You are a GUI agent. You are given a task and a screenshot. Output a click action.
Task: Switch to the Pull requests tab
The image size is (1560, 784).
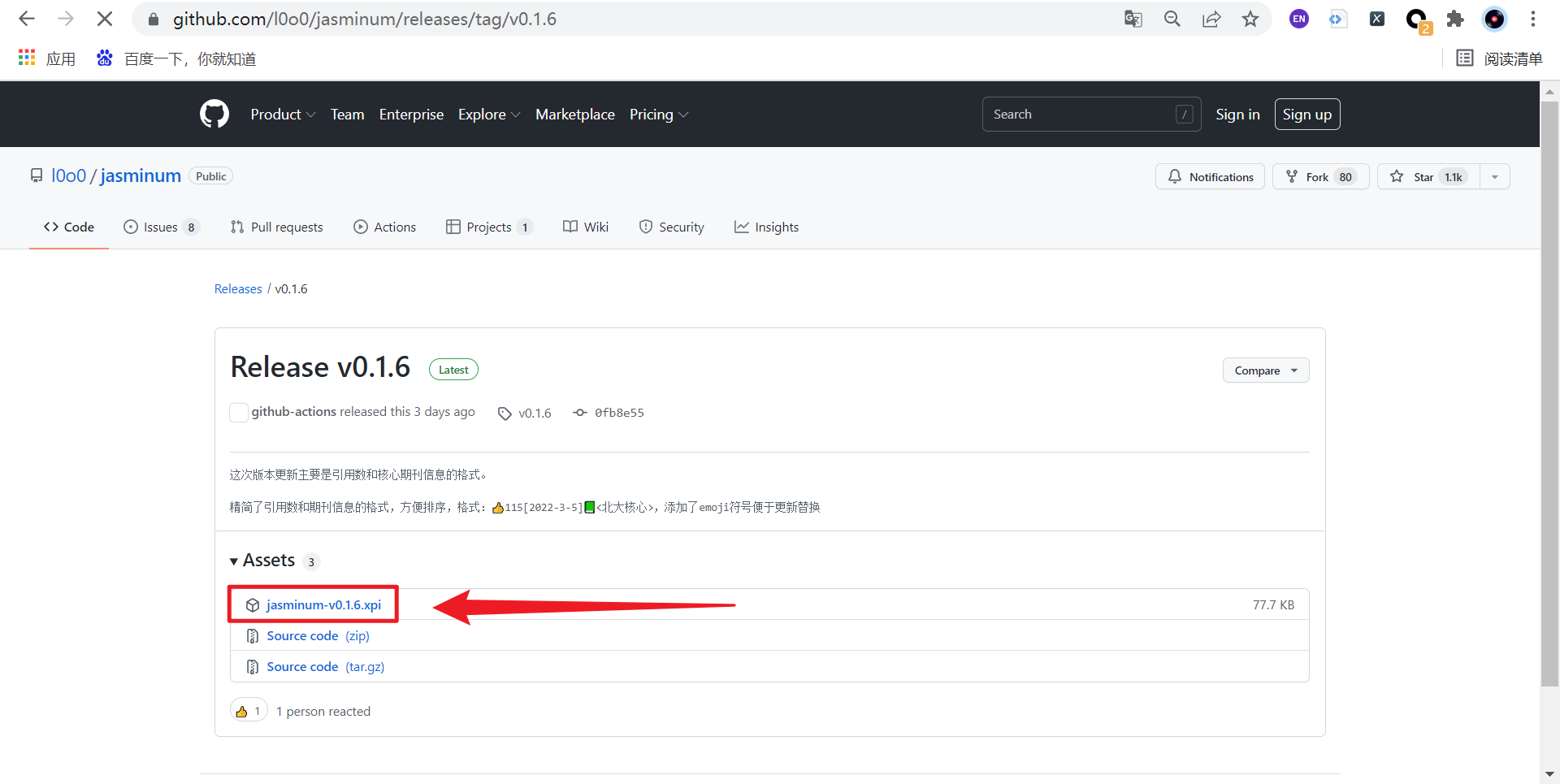pos(277,227)
